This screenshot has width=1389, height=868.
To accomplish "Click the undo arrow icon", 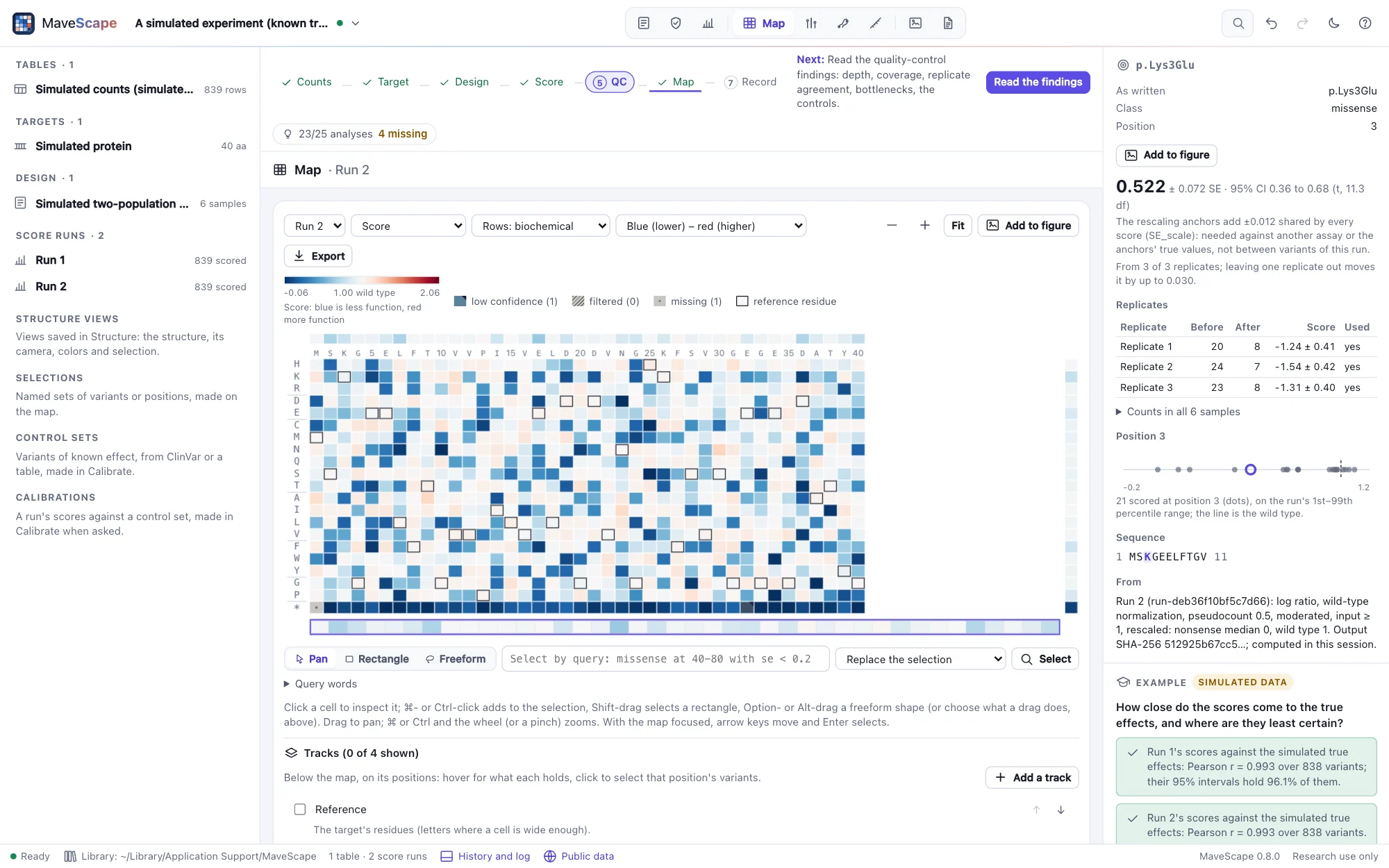I will [1271, 23].
